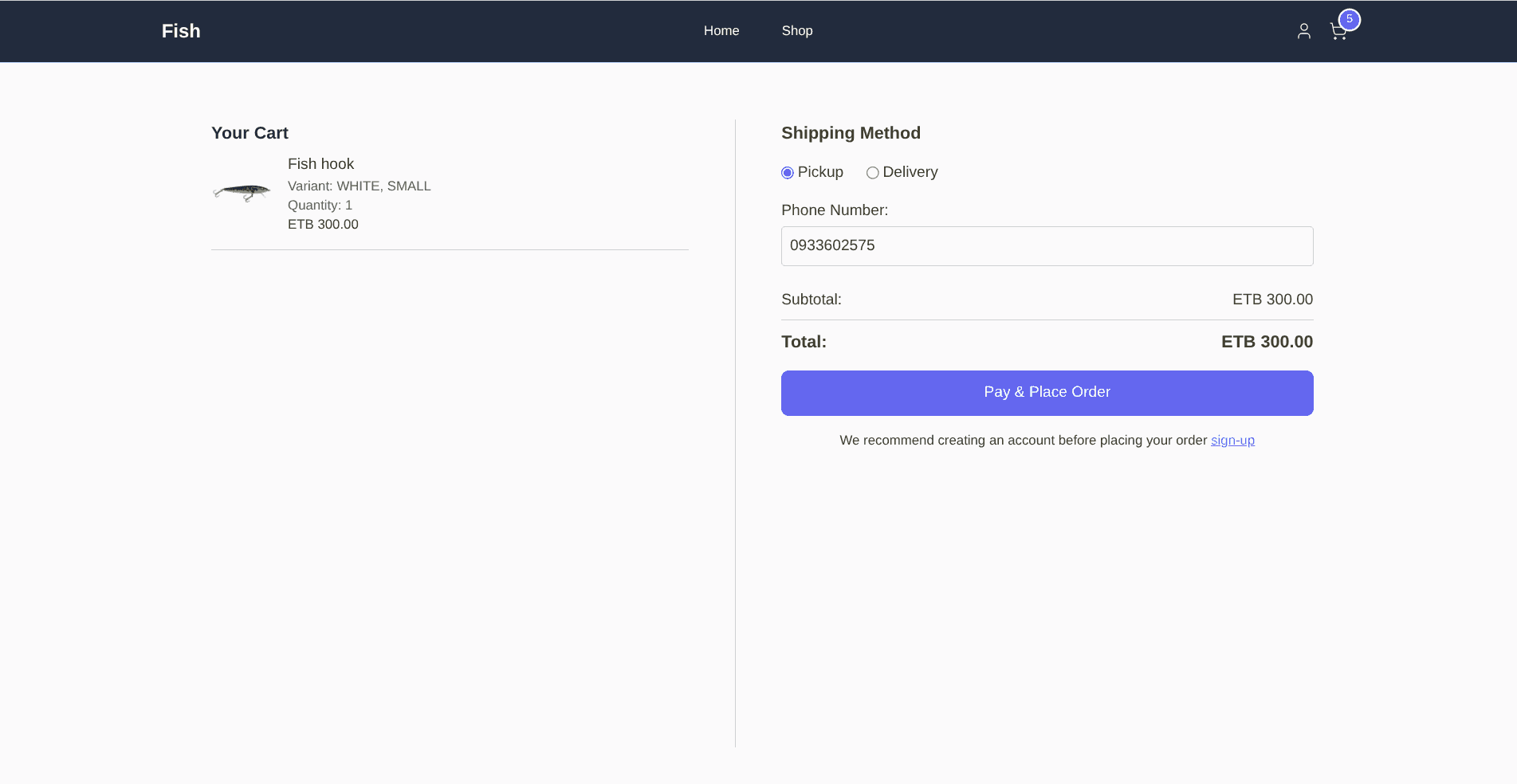Click the cart item count badge showing 5
The width and height of the screenshot is (1517, 784).
point(1349,20)
